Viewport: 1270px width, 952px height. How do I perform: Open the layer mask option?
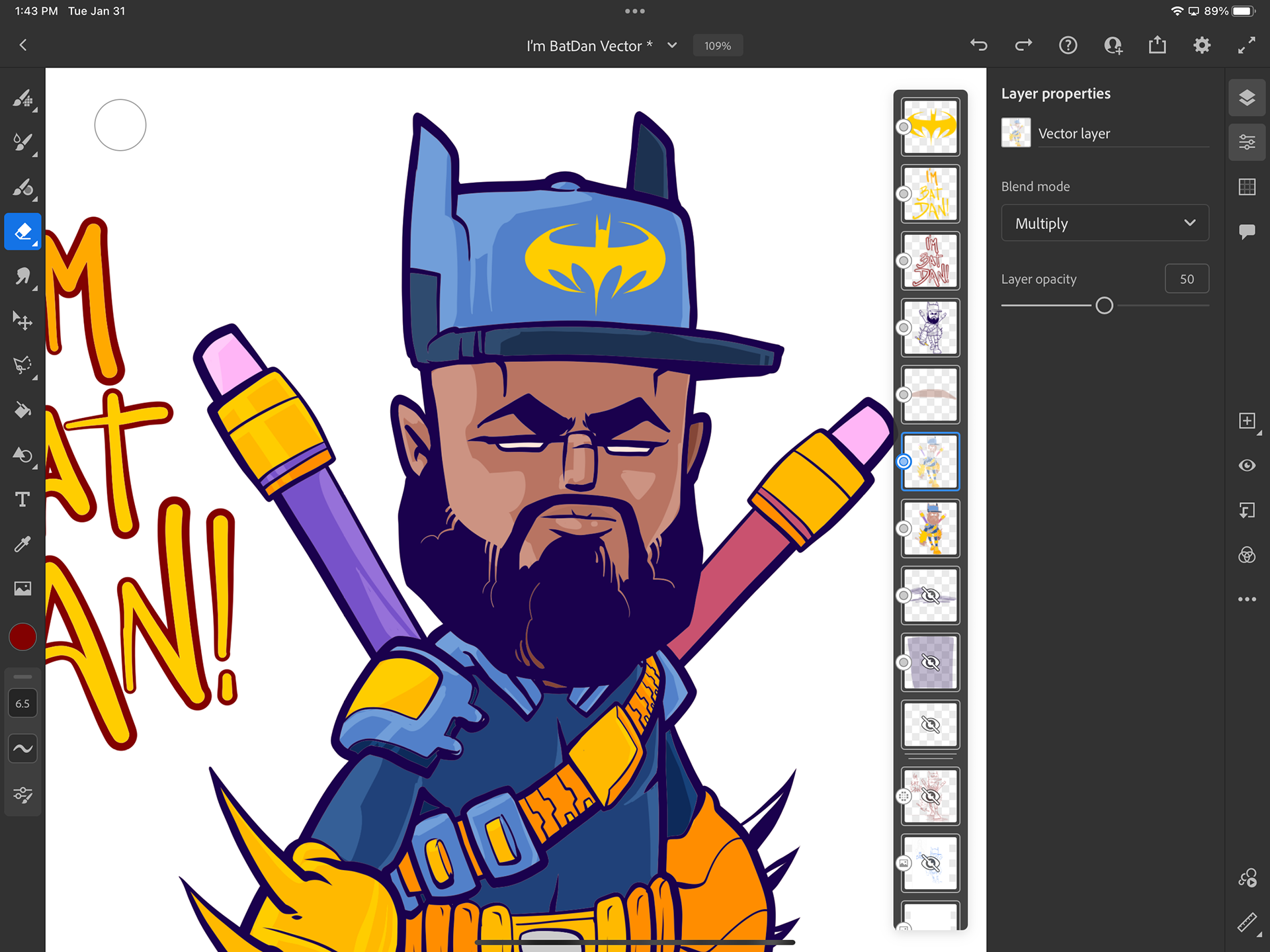coord(1247,555)
